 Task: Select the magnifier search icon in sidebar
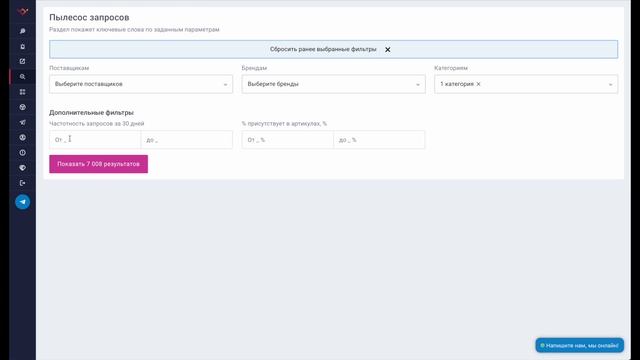(22, 77)
